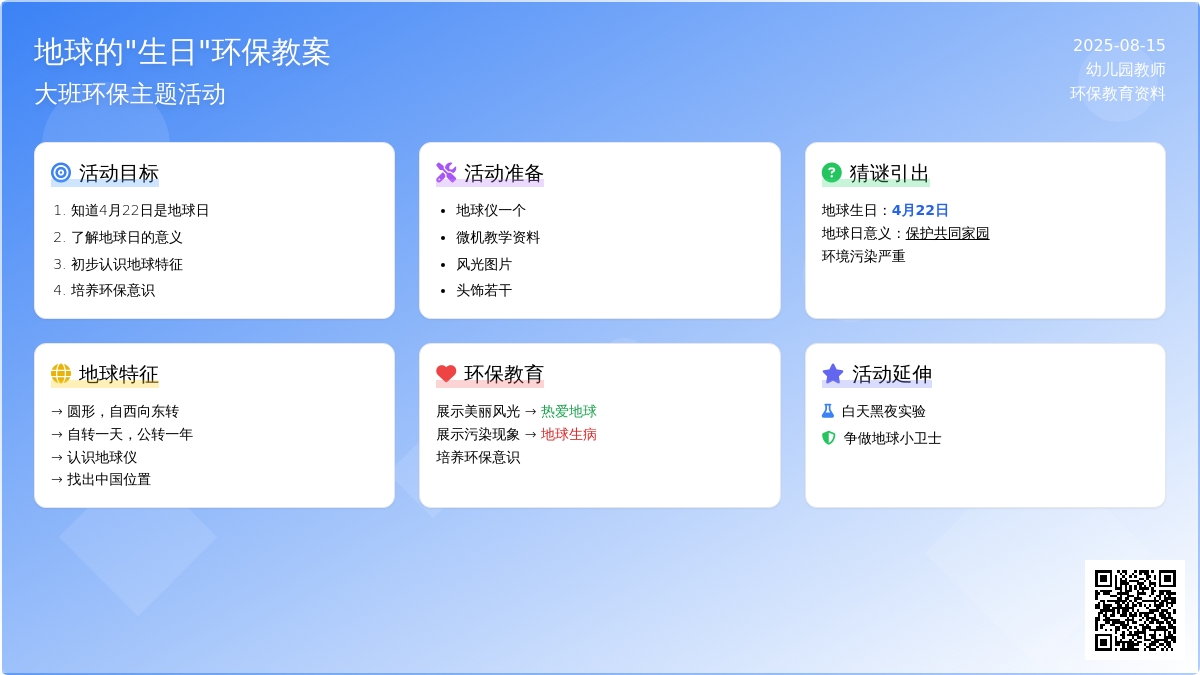Click the red heart icon beside 环保教育
The height and width of the screenshot is (675, 1200).
click(x=446, y=374)
